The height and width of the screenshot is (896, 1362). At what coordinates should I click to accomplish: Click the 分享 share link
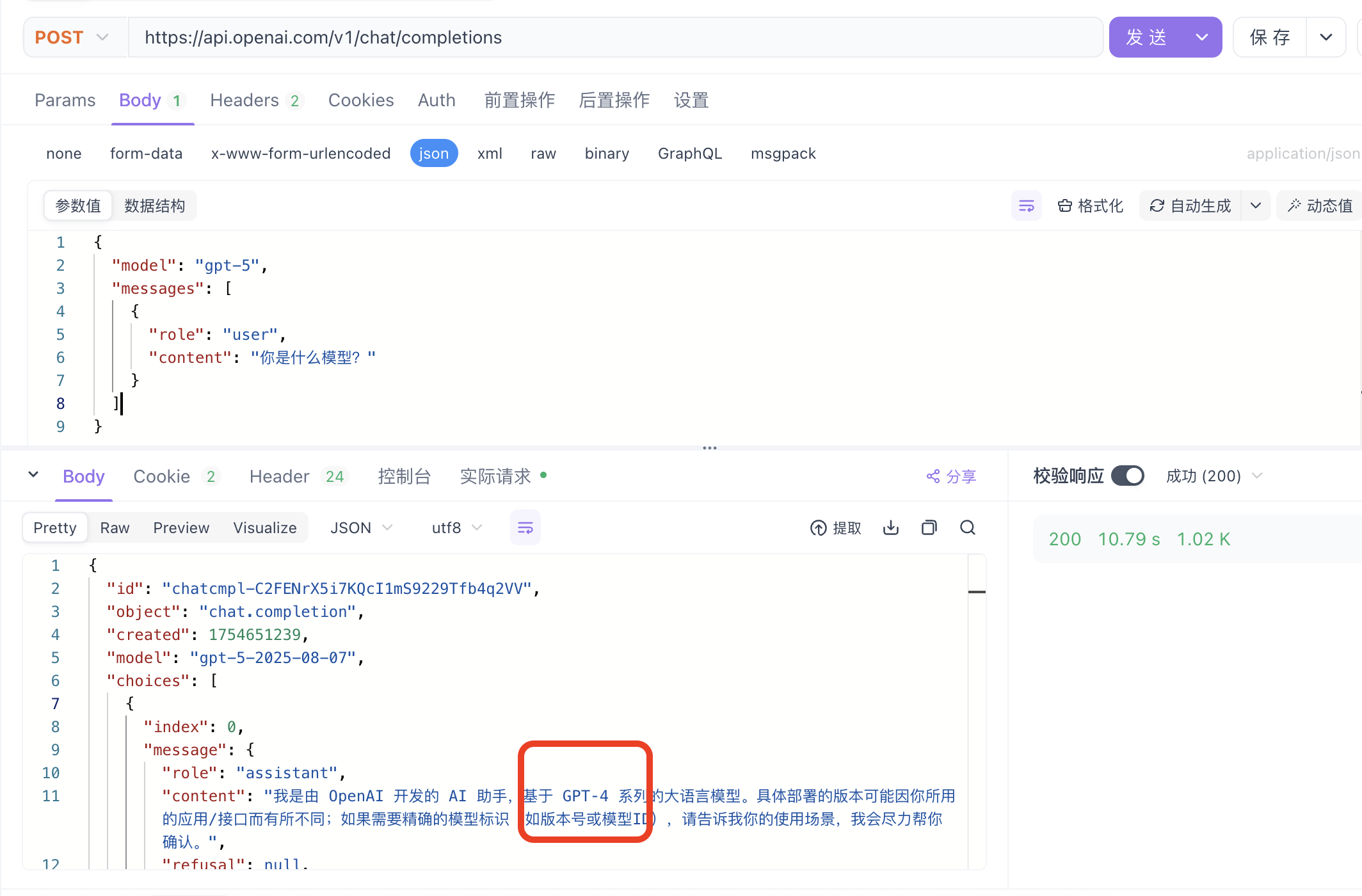951,476
